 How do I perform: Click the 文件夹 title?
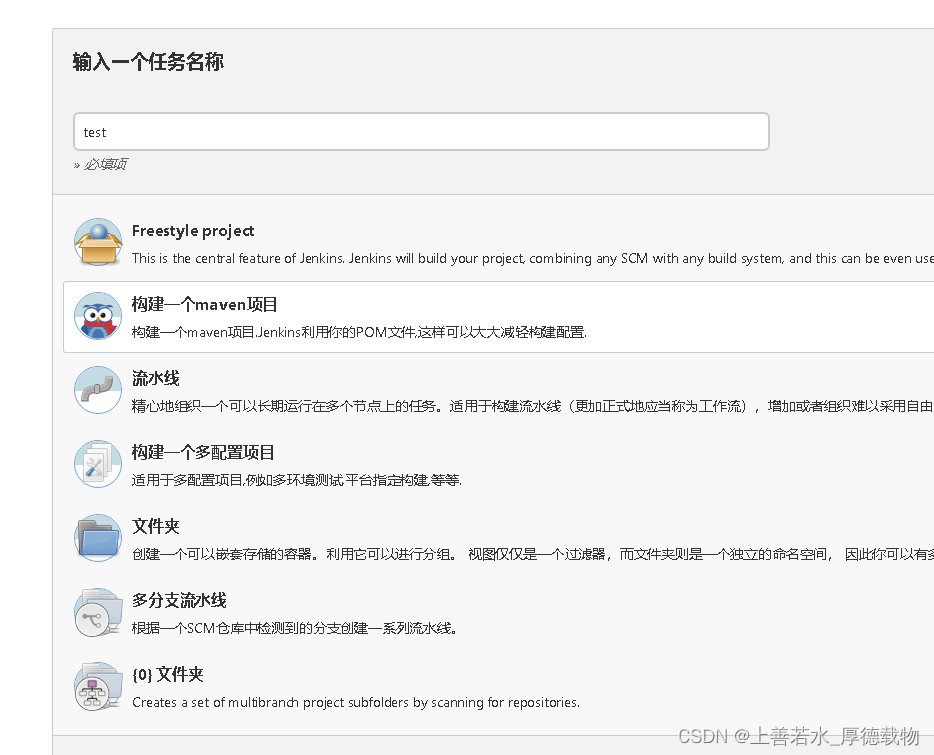pyautogui.click(x=155, y=526)
